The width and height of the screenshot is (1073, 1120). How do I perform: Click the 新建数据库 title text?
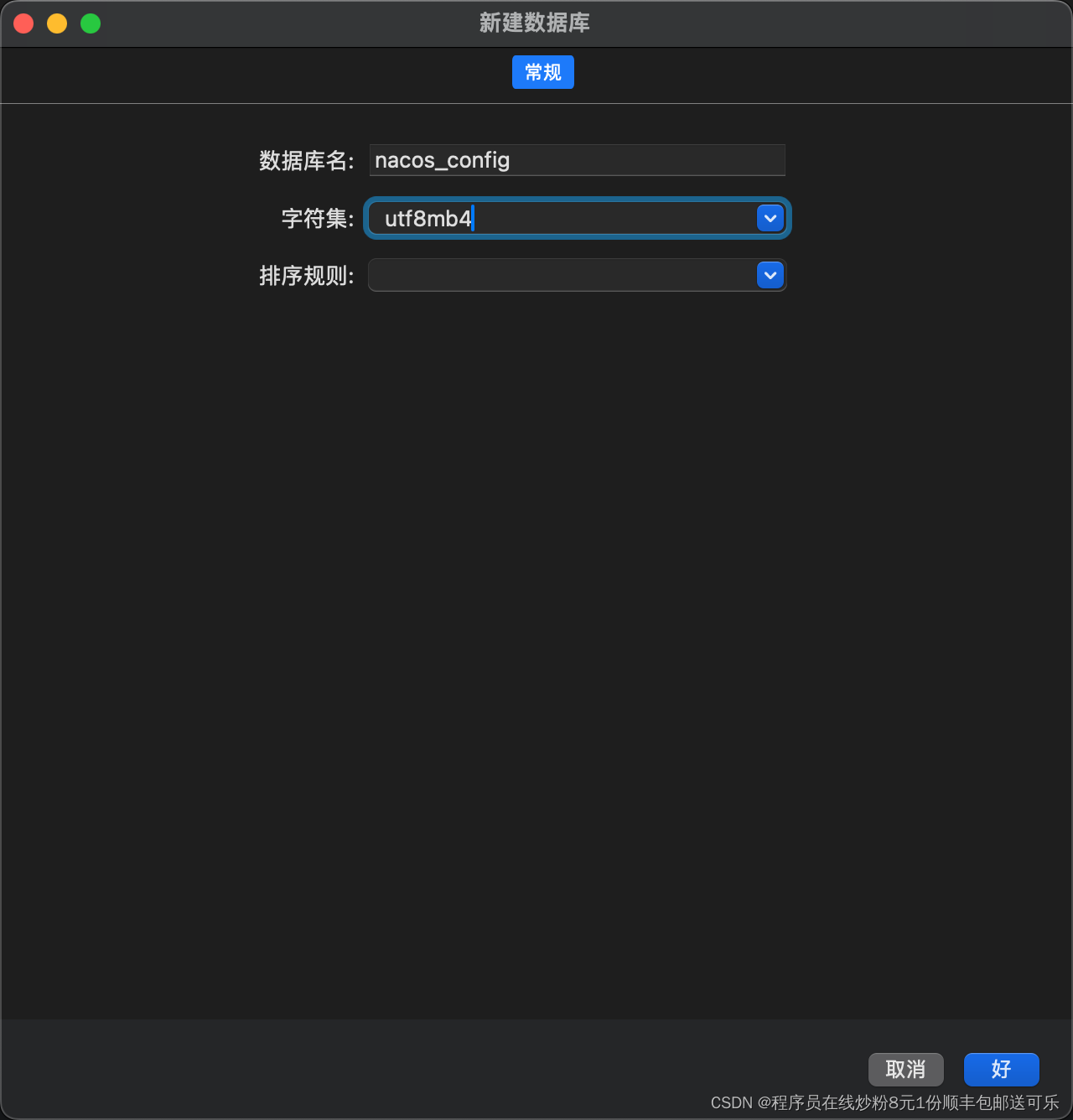click(535, 23)
